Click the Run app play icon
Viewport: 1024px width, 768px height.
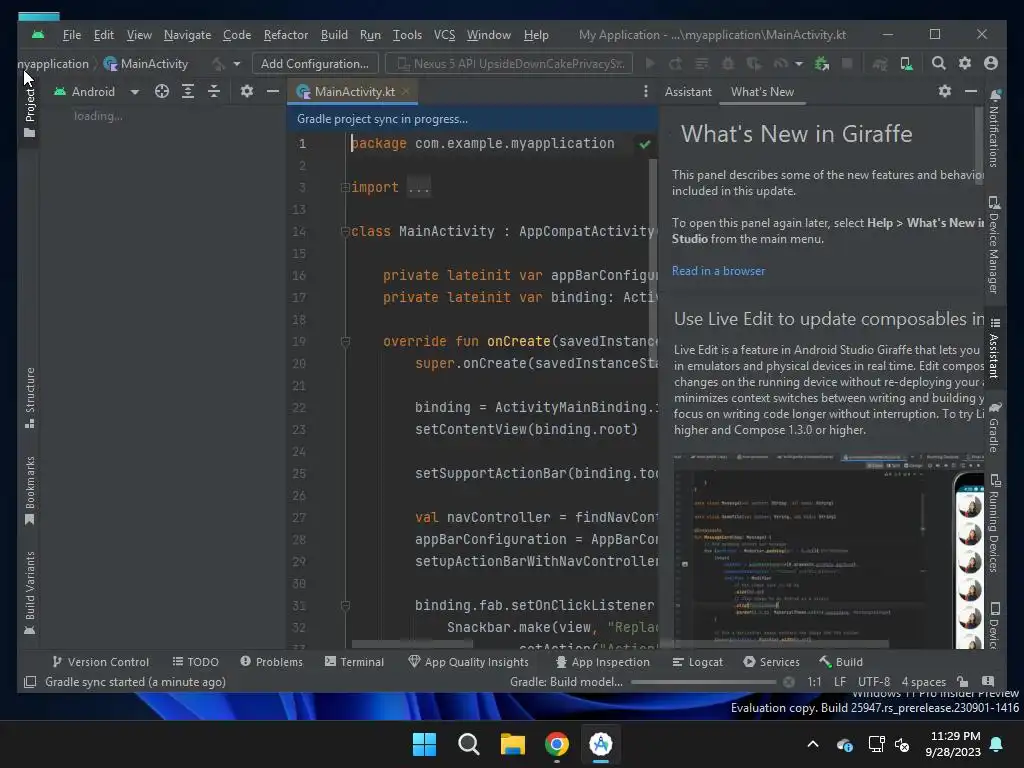[650, 63]
